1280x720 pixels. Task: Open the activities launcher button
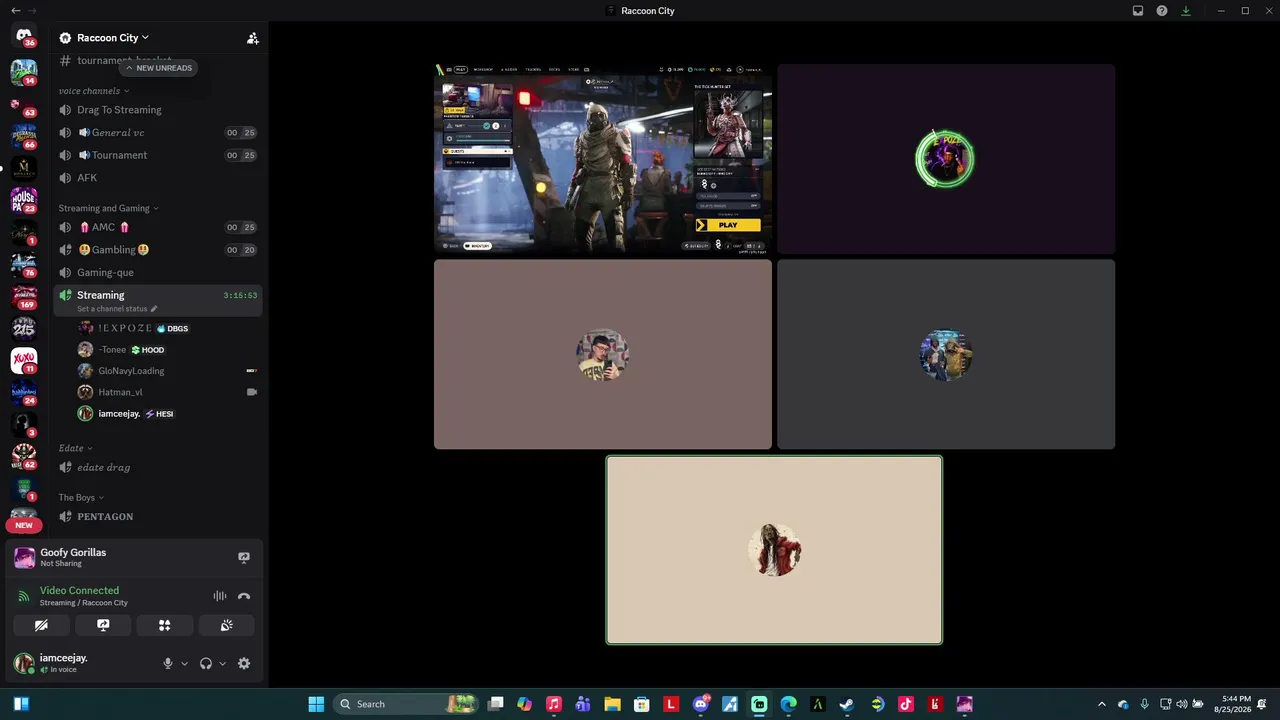tap(165, 625)
